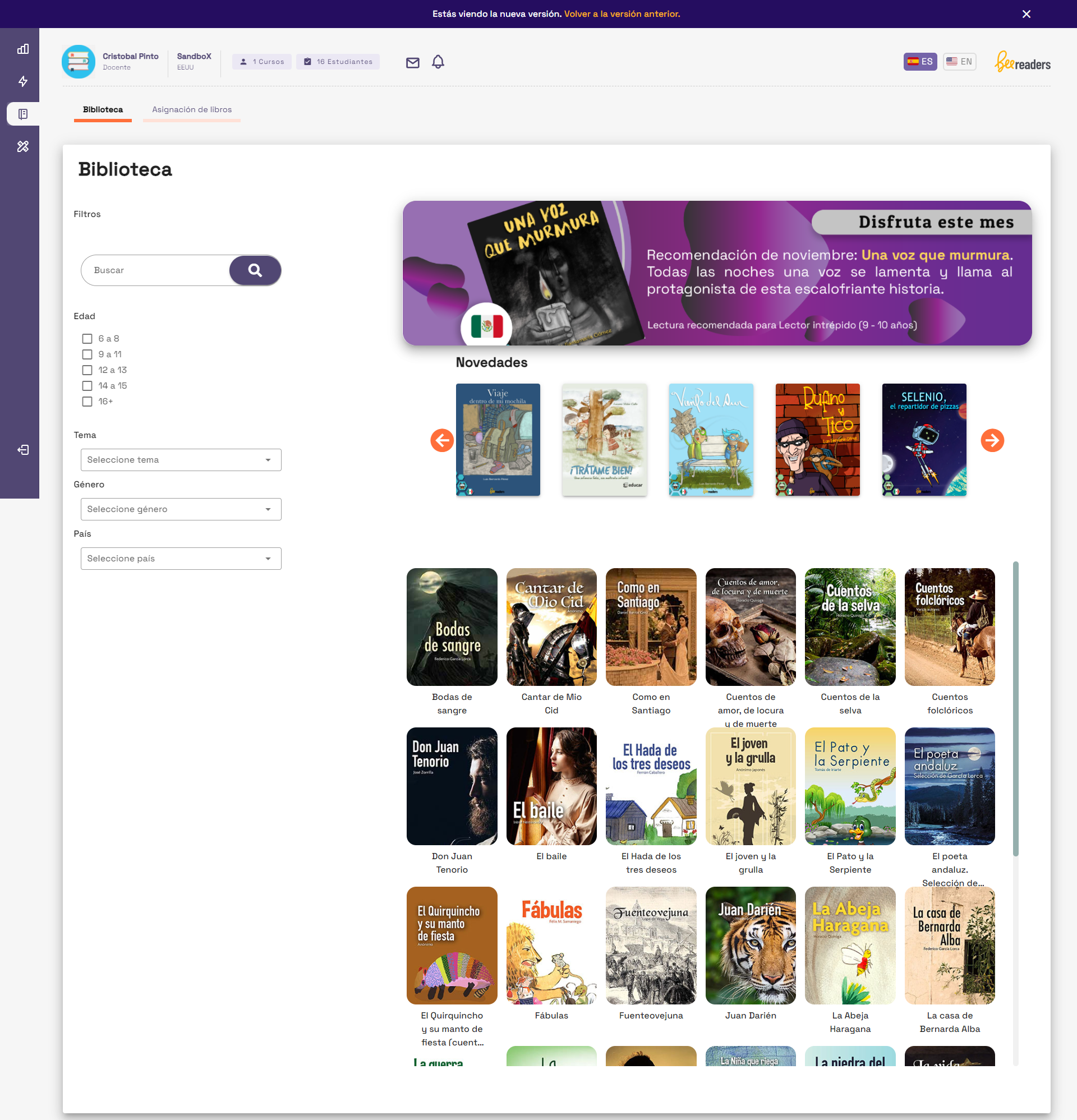Click SandboX EEUU school label
Image resolution: width=1077 pixels, height=1120 pixels.
point(194,62)
